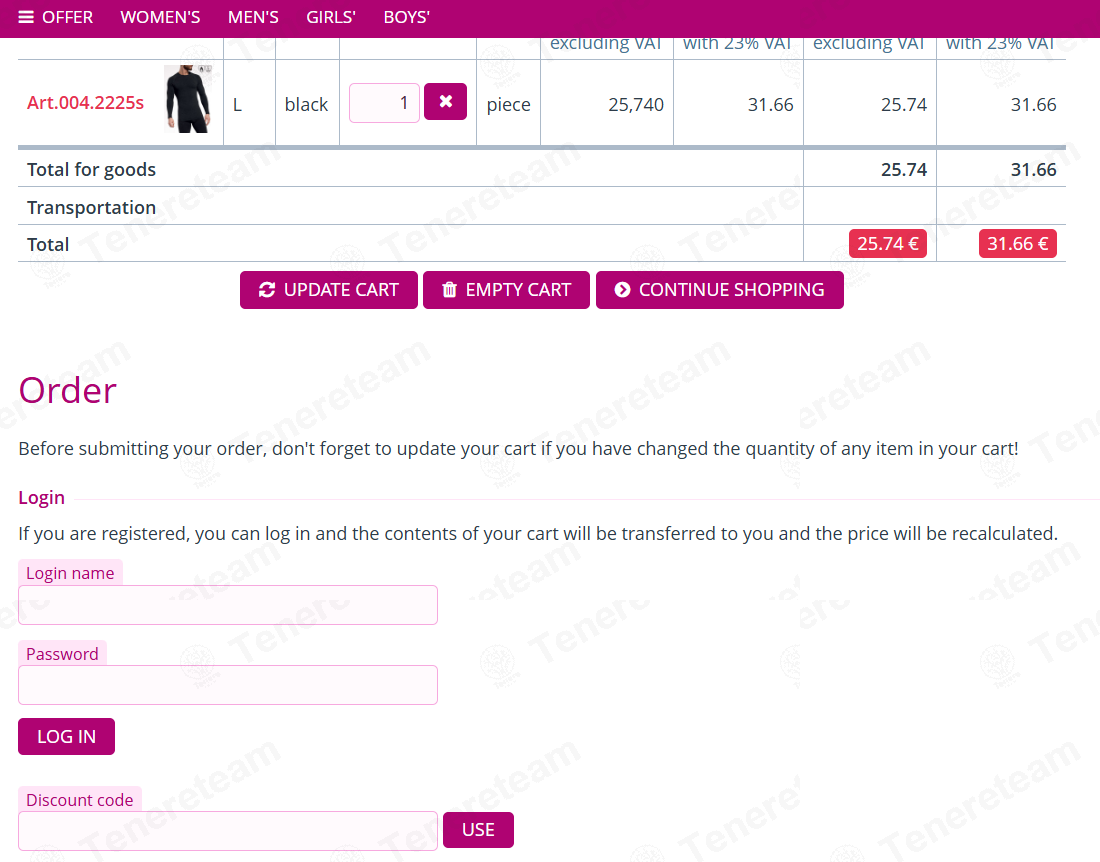Open the MEN'S menu

pyautogui.click(x=253, y=18)
